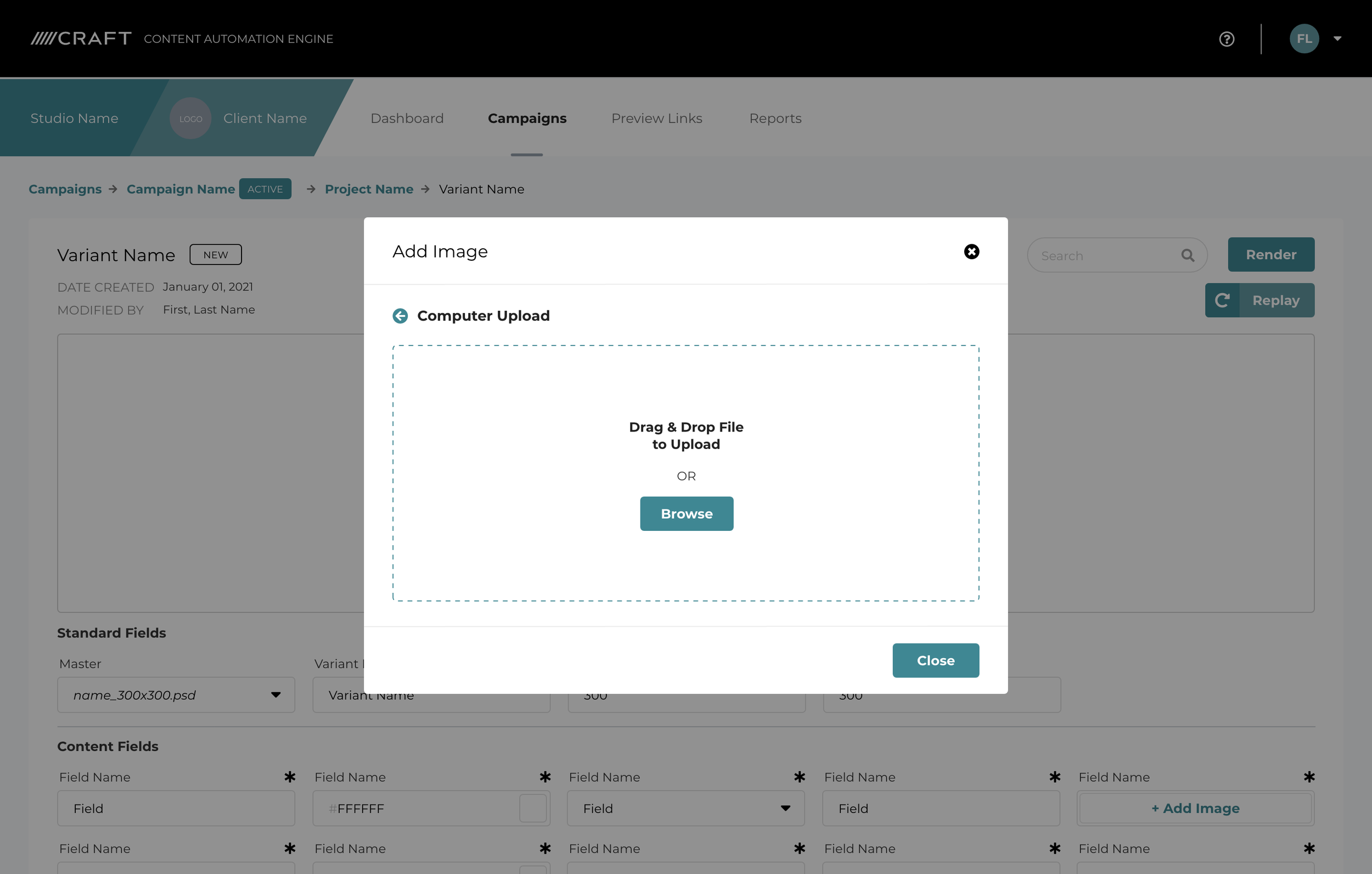Click the CRAFT logo in header
The height and width of the screenshot is (874, 1372).
(81, 39)
